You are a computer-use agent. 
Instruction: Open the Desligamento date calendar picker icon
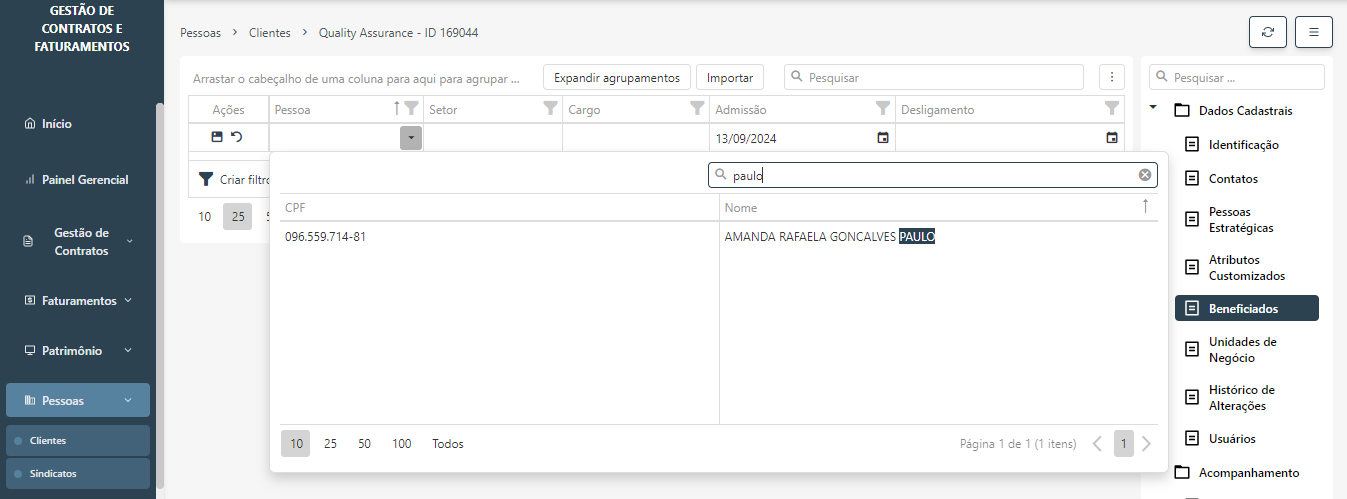[1111, 138]
